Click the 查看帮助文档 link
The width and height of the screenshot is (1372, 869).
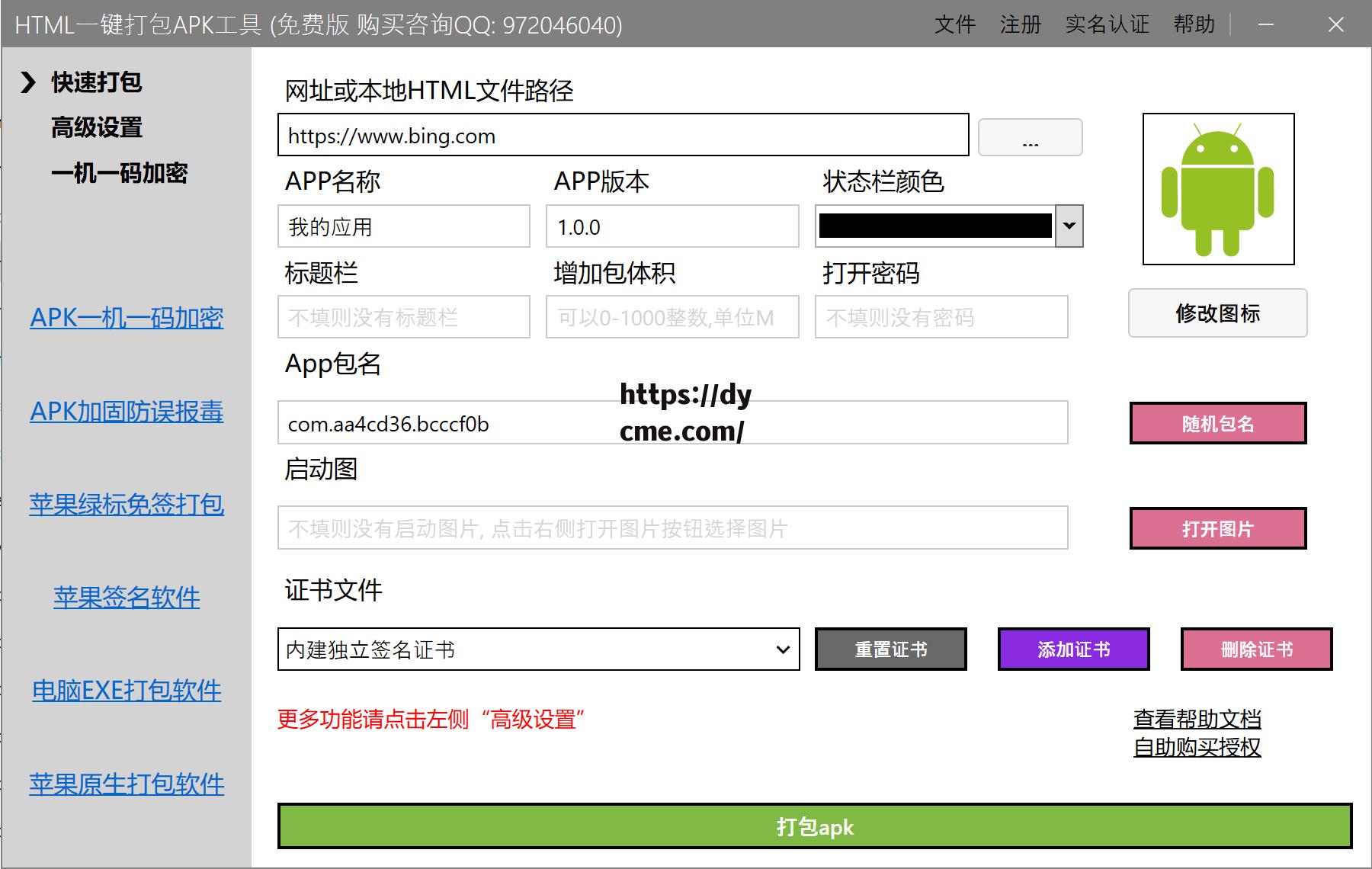(1197, 719)
